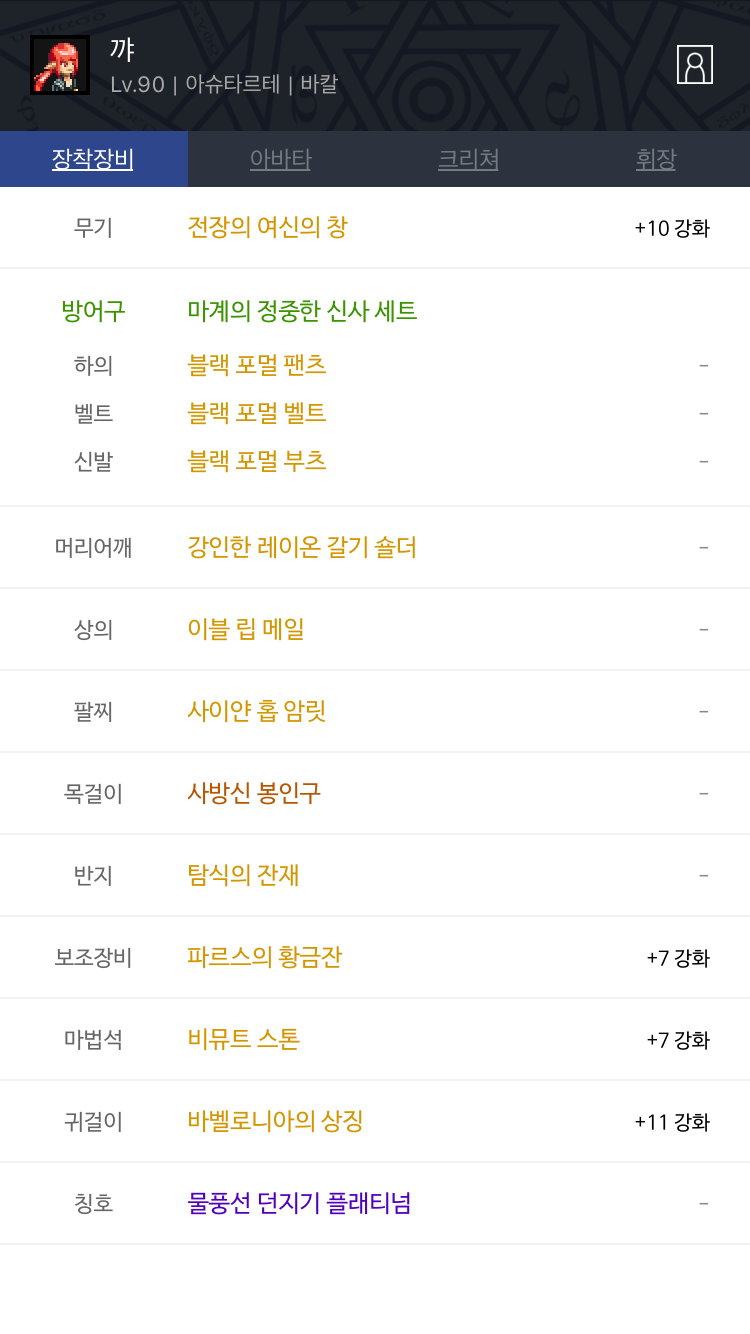Open the 마계의 정중한 신사 세트 link

pos(302,311)
